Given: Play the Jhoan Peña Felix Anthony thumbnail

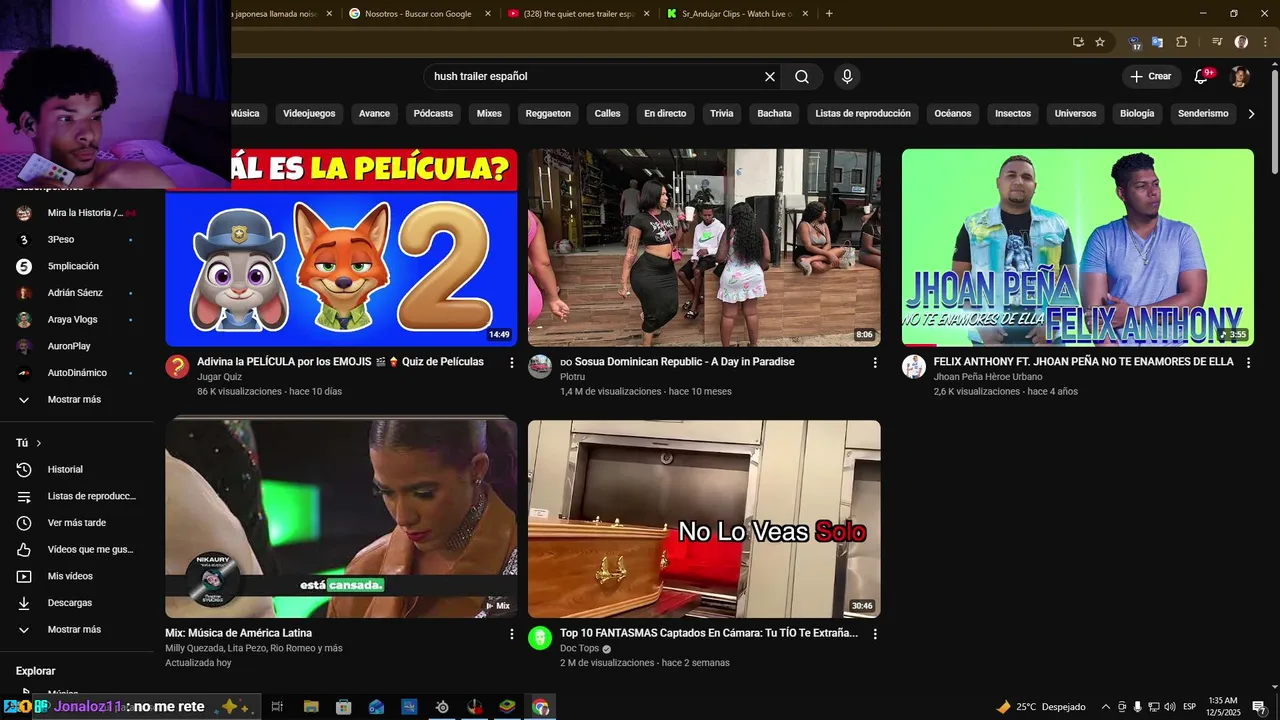Looking at the screenshot, I should click(x=1078, y=248).
